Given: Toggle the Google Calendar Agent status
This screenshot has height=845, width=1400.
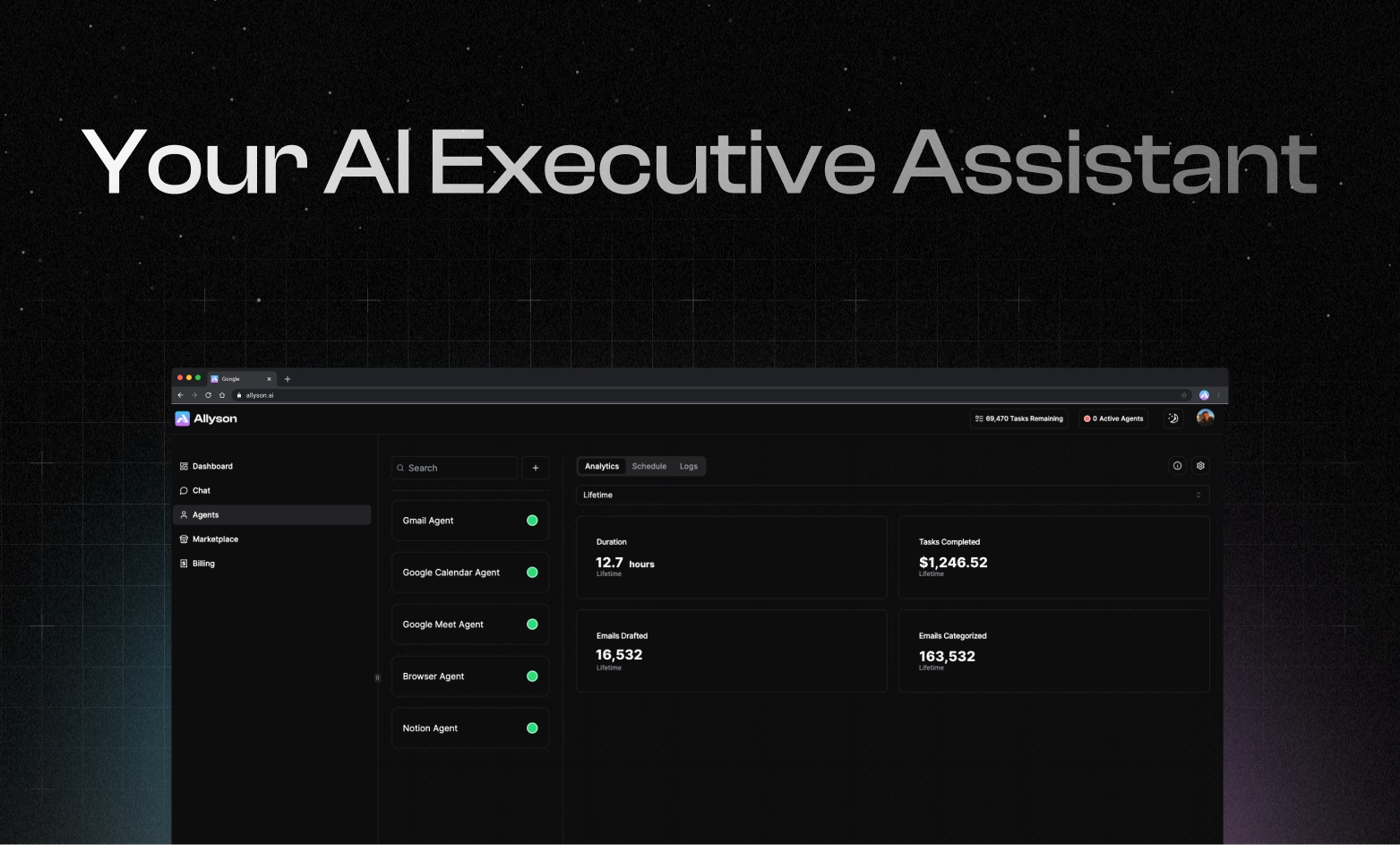Looking at the screenshot, I should 532,573.
